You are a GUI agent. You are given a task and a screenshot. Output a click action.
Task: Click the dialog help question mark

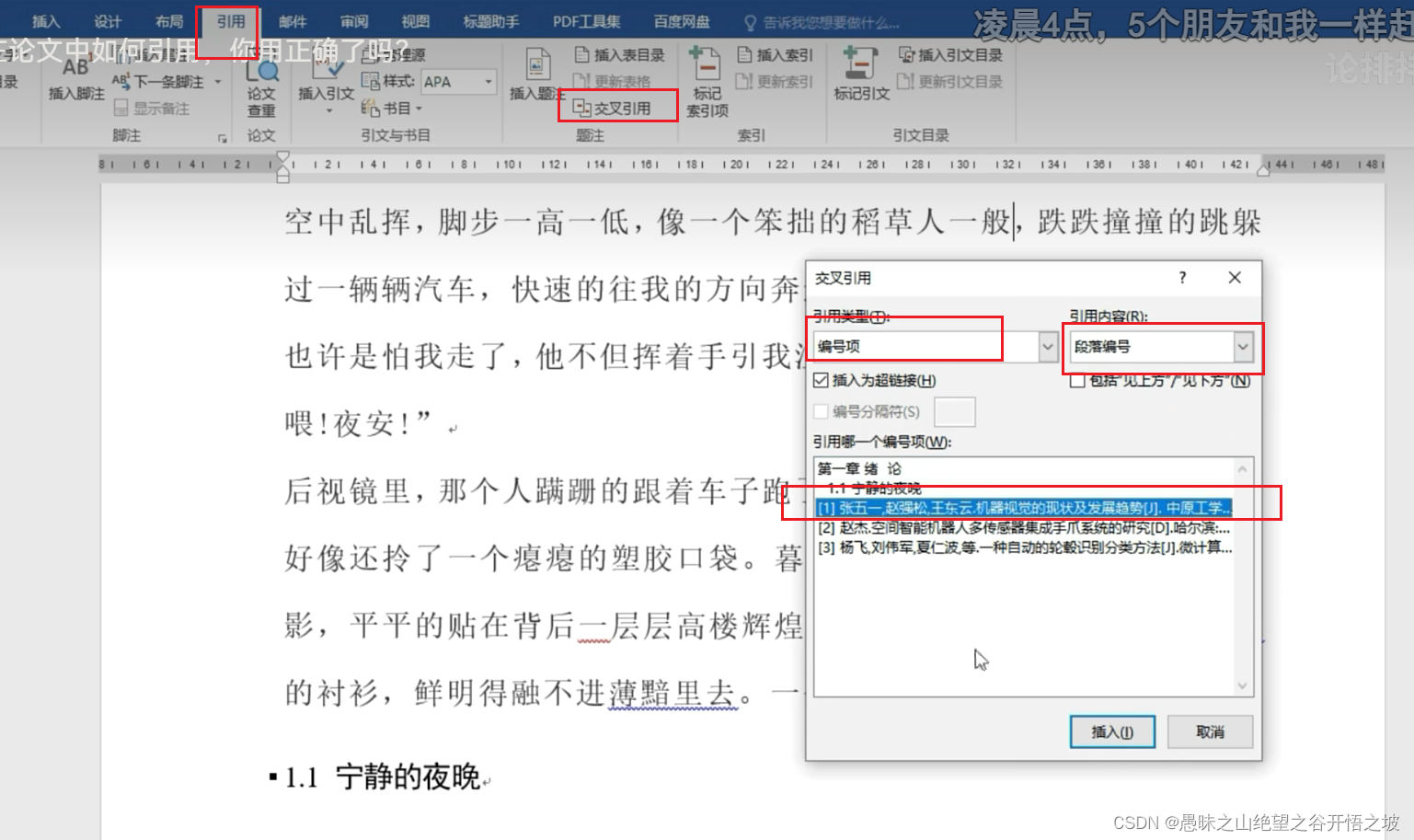coord(1182,278)
